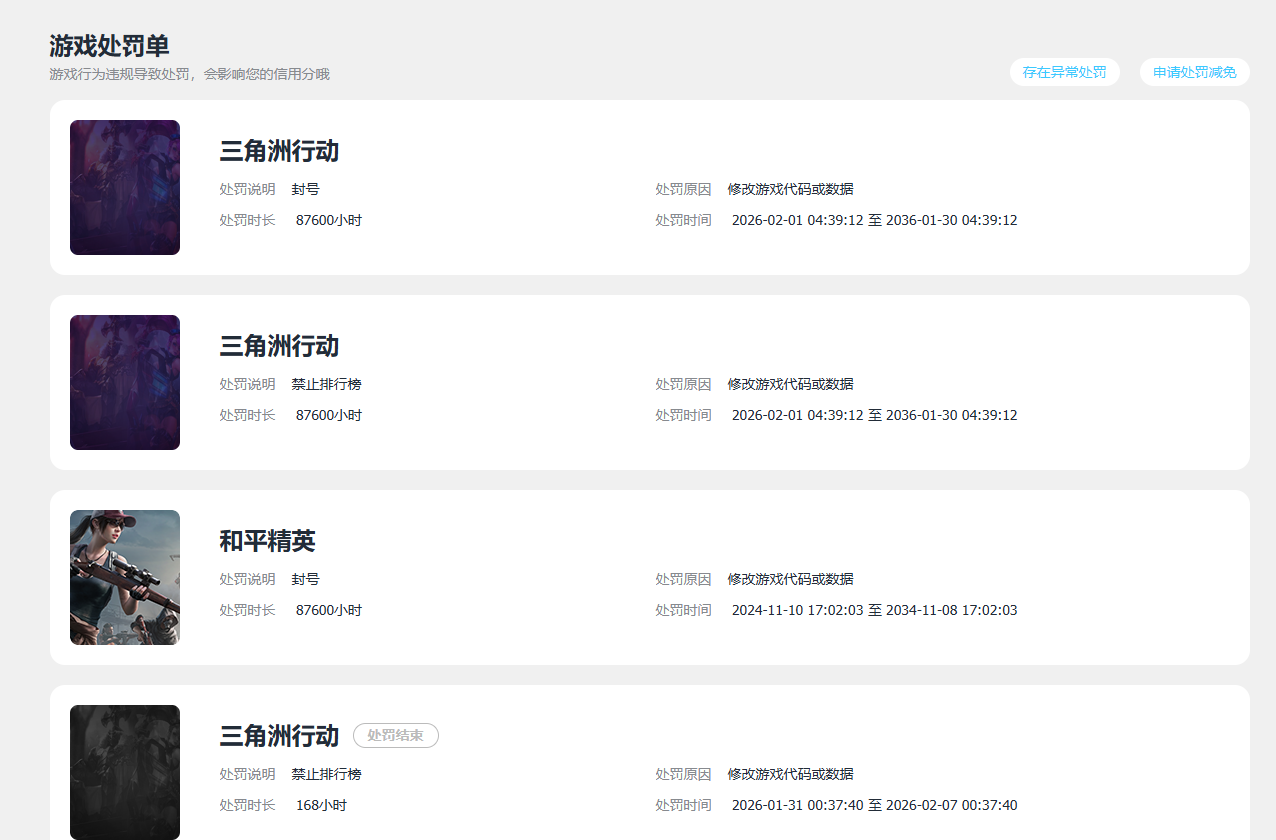This screenshot has height=840, width=1276.
Task: Open the 申请处罚减免 request button
Action: coord(1194,72)
